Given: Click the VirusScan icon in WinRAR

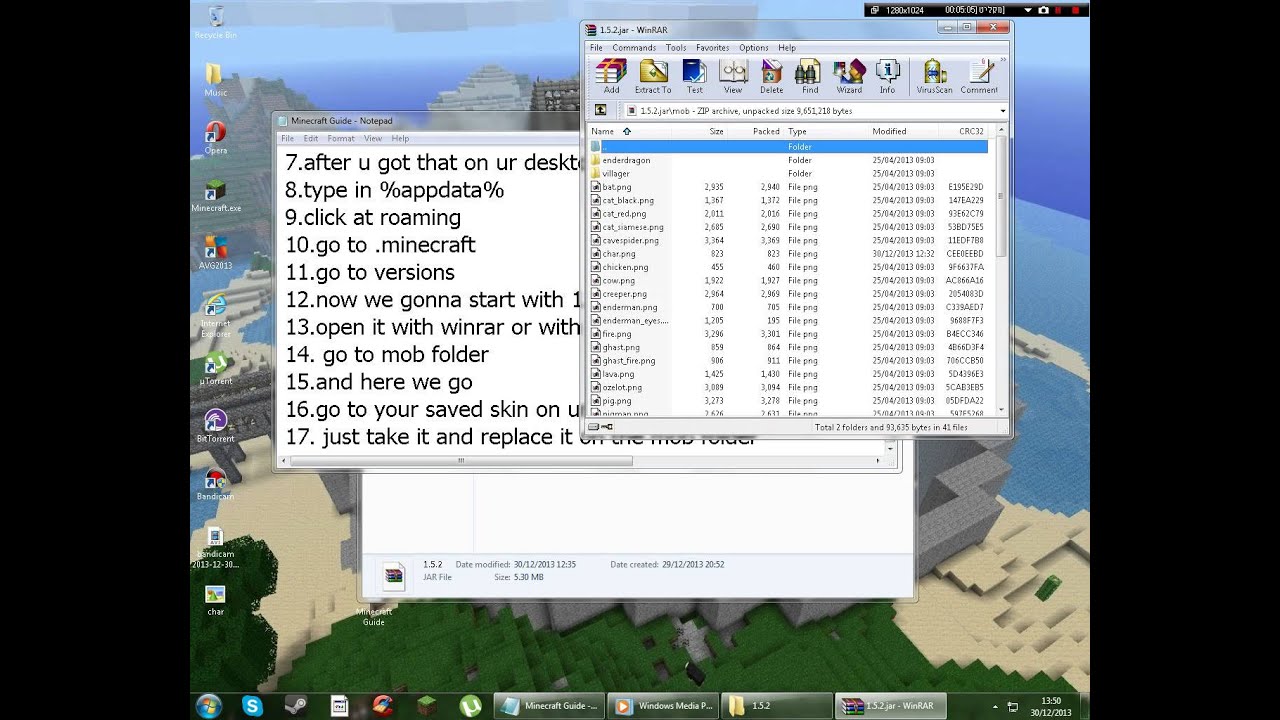Looking at the screenshot, I should [x=934, y=76].
